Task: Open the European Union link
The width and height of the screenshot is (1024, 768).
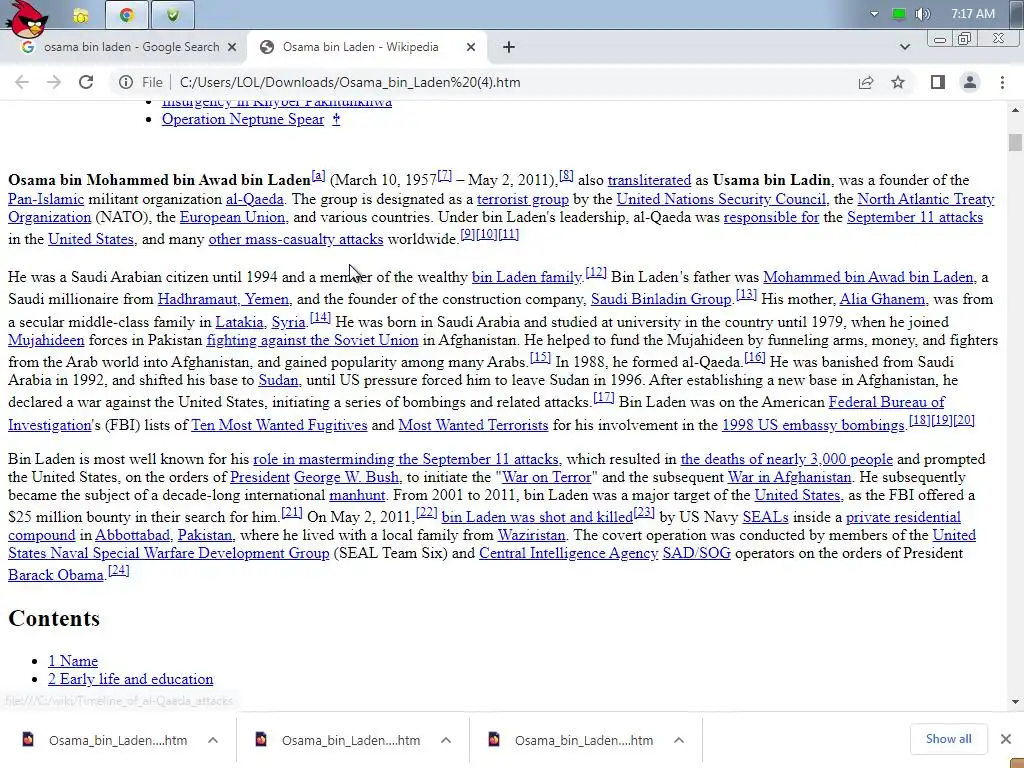Action: [x=232, y=217]
